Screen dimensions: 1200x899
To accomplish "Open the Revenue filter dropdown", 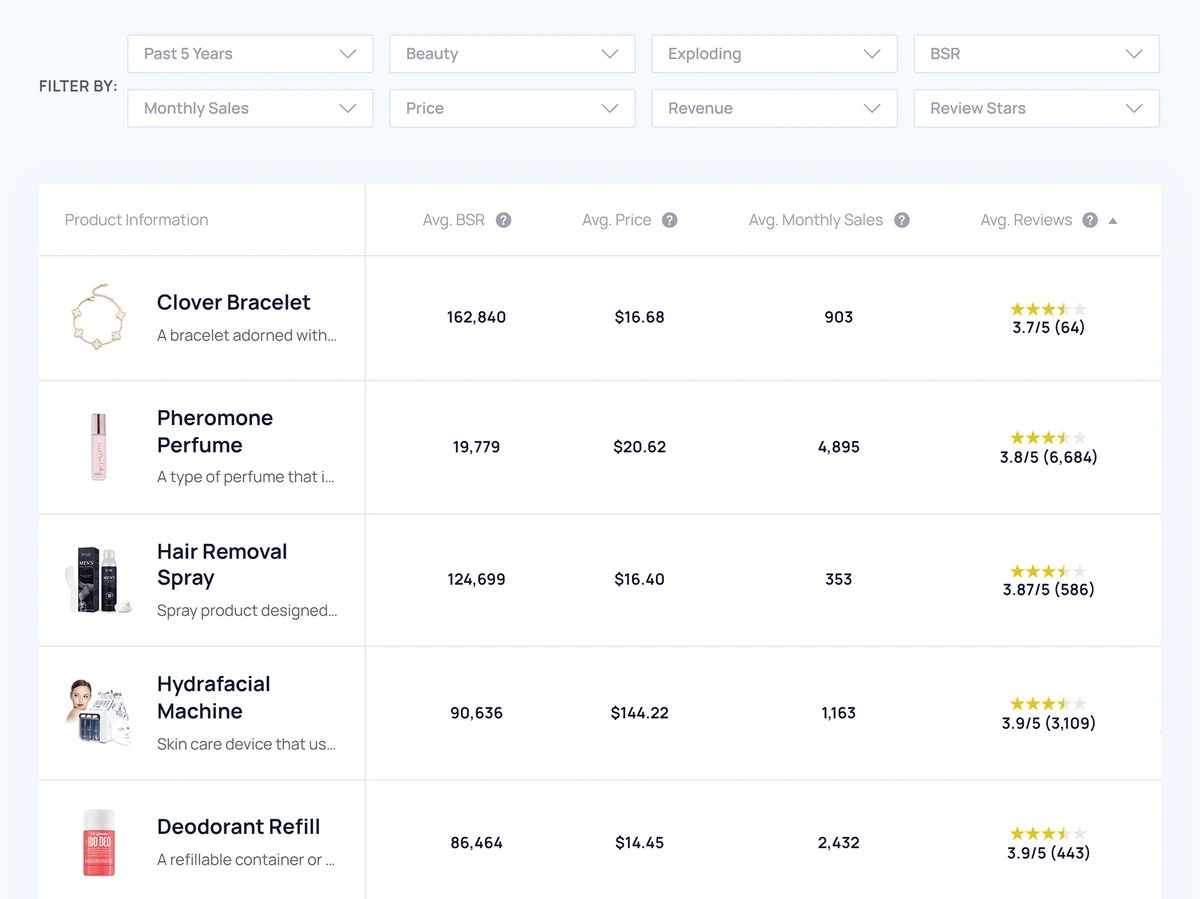I will [x=774, y=108].
